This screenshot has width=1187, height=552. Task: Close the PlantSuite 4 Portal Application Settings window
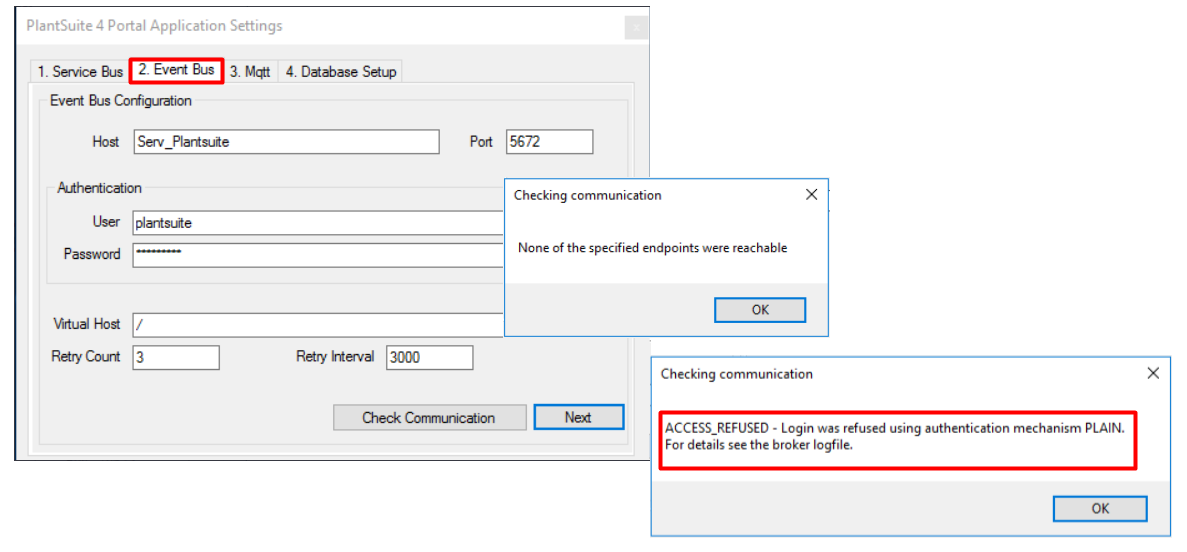click(x=636, y=27)
